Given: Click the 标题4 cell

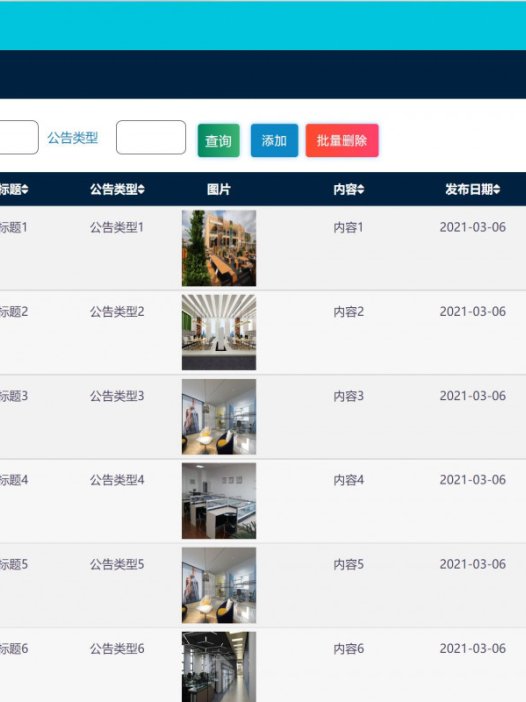Looking at the screenshot, I should (14, 480).
